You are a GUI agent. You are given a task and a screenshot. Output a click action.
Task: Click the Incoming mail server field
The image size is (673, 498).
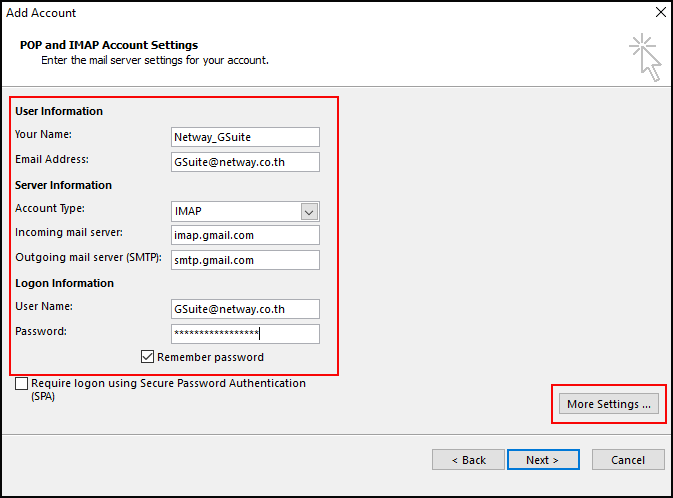click(245, 235)
